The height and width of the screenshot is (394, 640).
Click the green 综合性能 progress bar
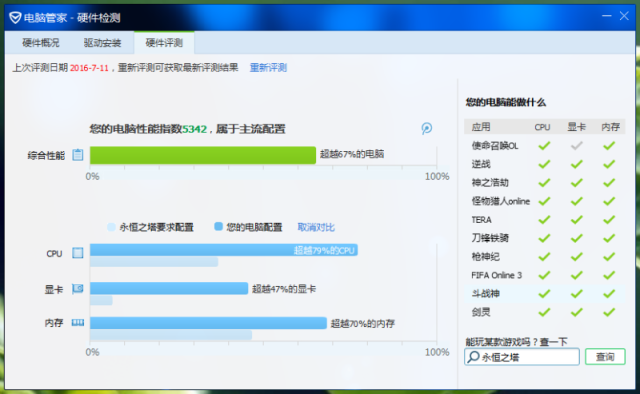pyautogui.click(x=203, y=155)
